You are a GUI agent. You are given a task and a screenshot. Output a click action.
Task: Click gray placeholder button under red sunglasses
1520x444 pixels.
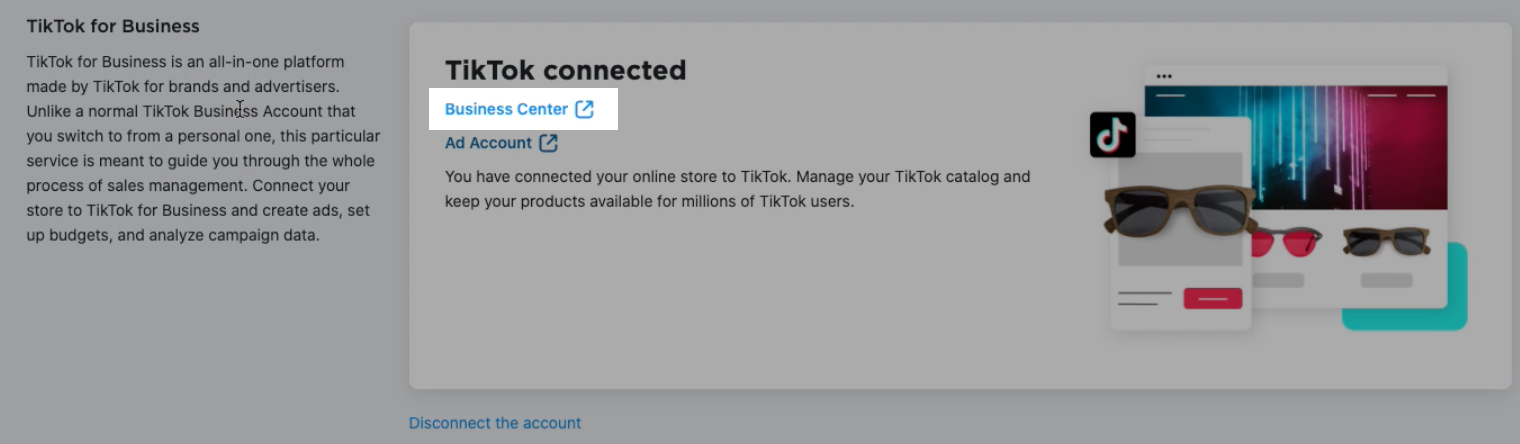[1278, 281]
